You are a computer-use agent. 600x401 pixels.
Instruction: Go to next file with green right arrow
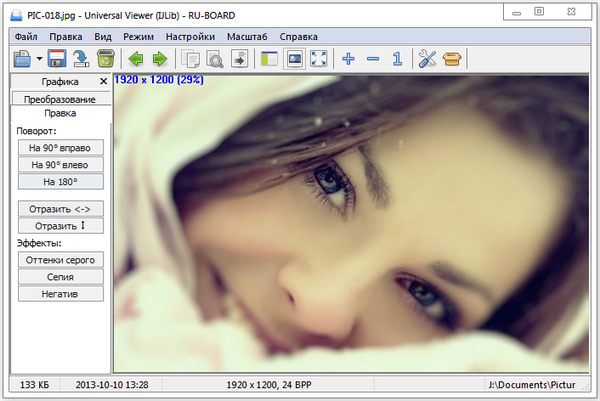tap(159, 59)
